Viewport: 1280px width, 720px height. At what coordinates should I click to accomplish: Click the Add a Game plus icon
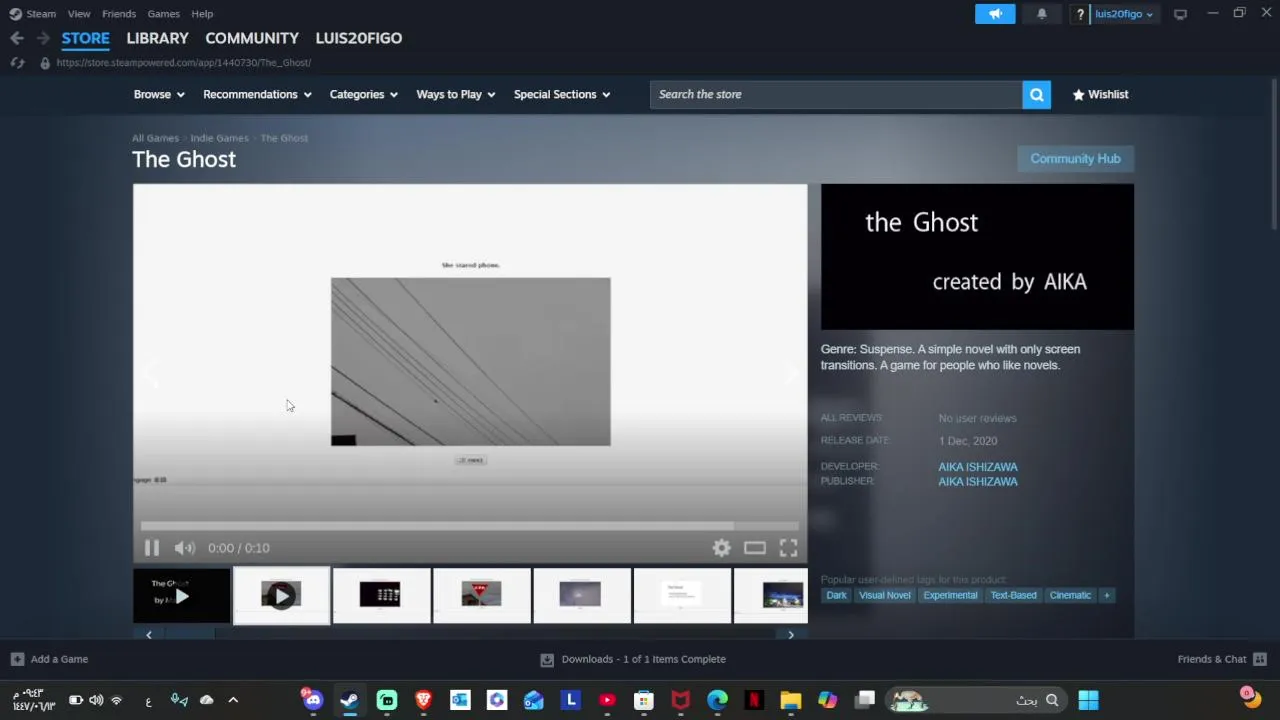pyautogui.click(x=17, y=659)
